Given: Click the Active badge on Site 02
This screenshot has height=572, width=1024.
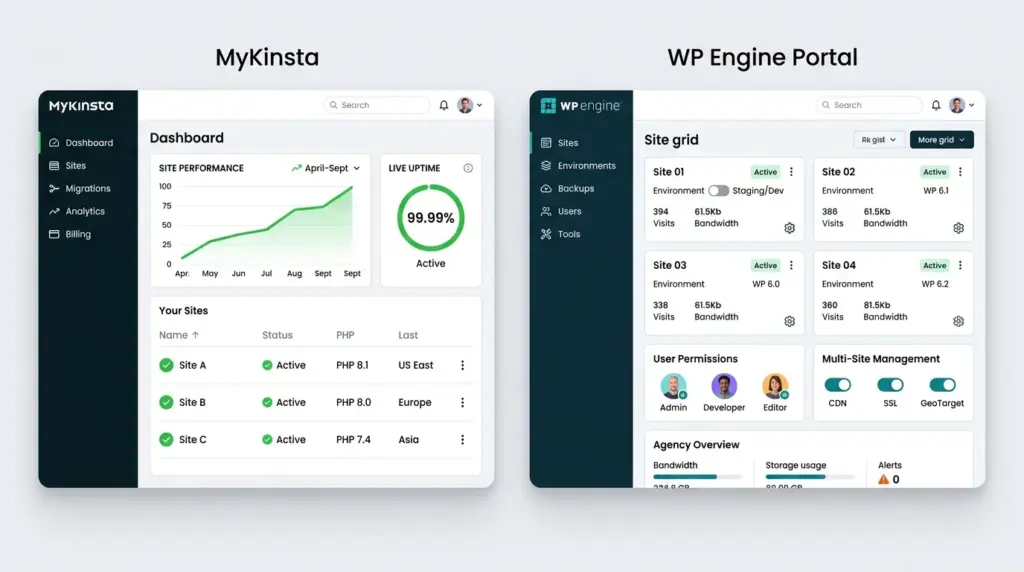Looking at the screenshot, I should [935, 172].
